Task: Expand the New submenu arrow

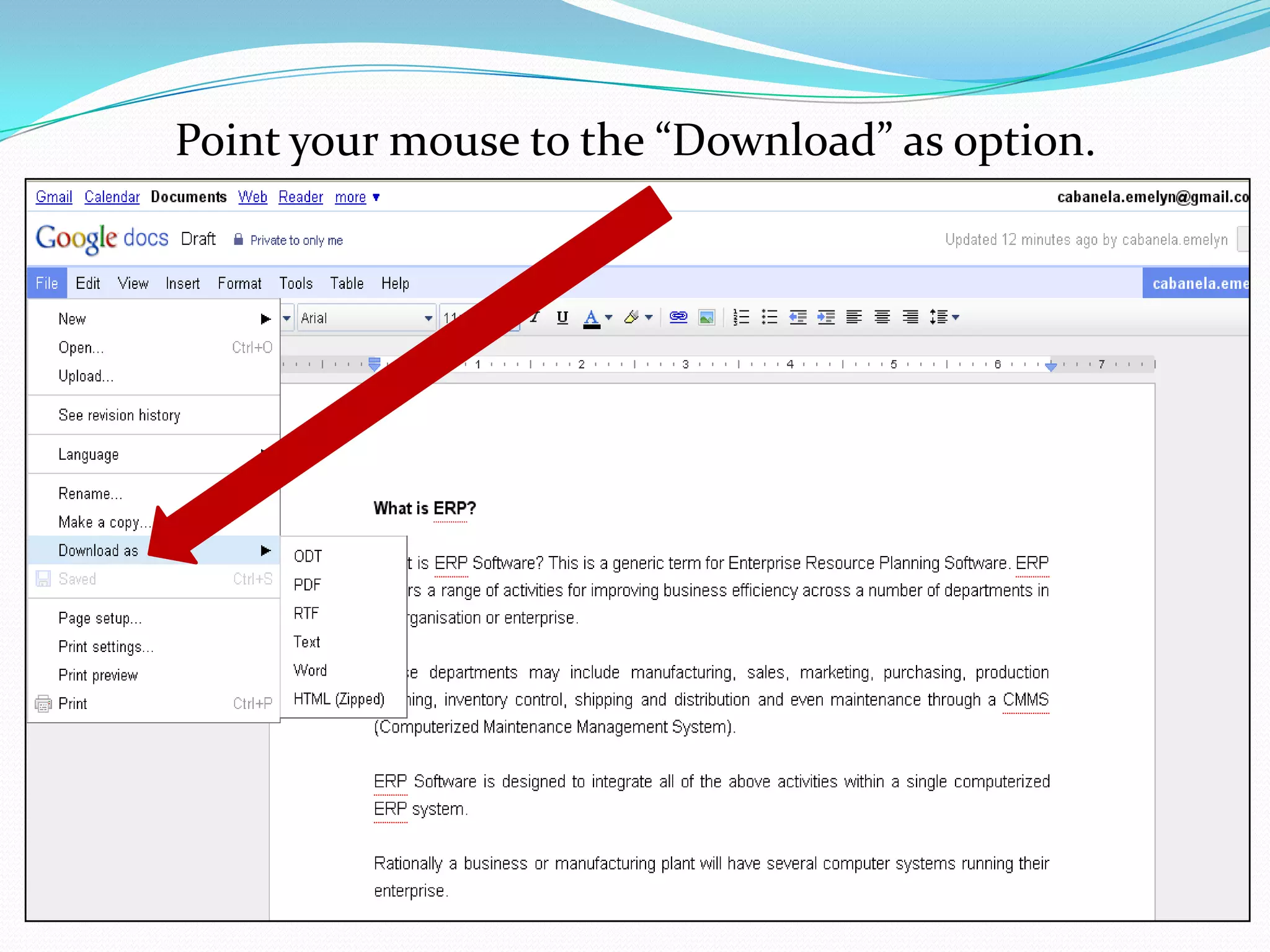Action: pyautogui.click(x=265, y=319)
